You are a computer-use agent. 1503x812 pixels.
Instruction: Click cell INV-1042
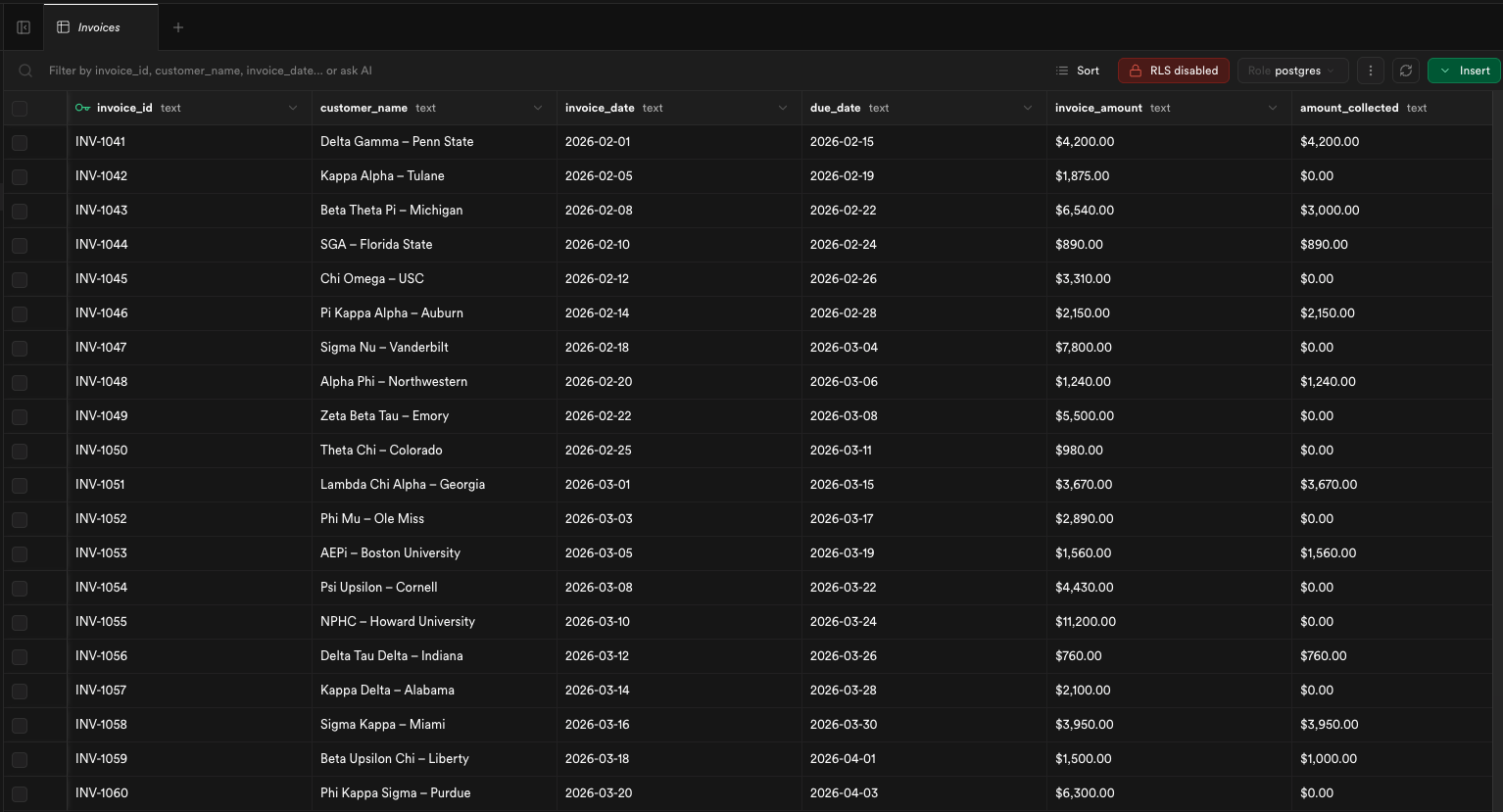[x=189, y=176]
